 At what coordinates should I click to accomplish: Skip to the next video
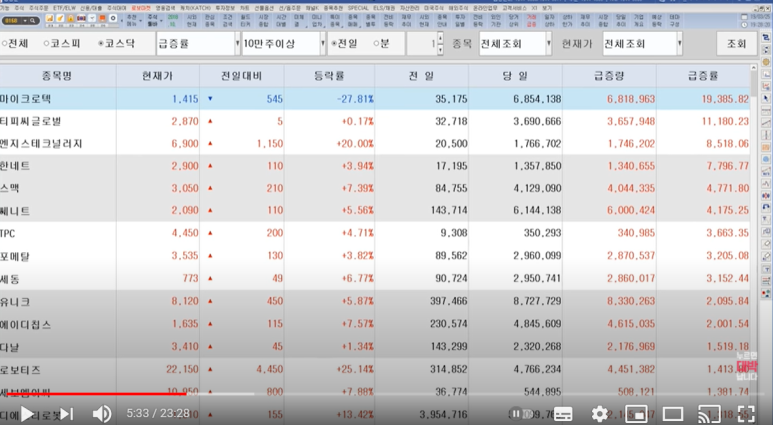[67, 414]
